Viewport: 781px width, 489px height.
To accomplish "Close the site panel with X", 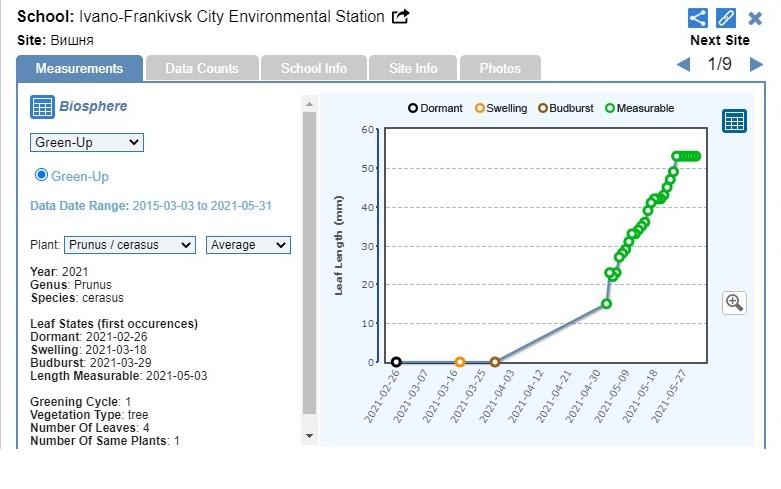I will pyautogui.click(x=755, y=18).
